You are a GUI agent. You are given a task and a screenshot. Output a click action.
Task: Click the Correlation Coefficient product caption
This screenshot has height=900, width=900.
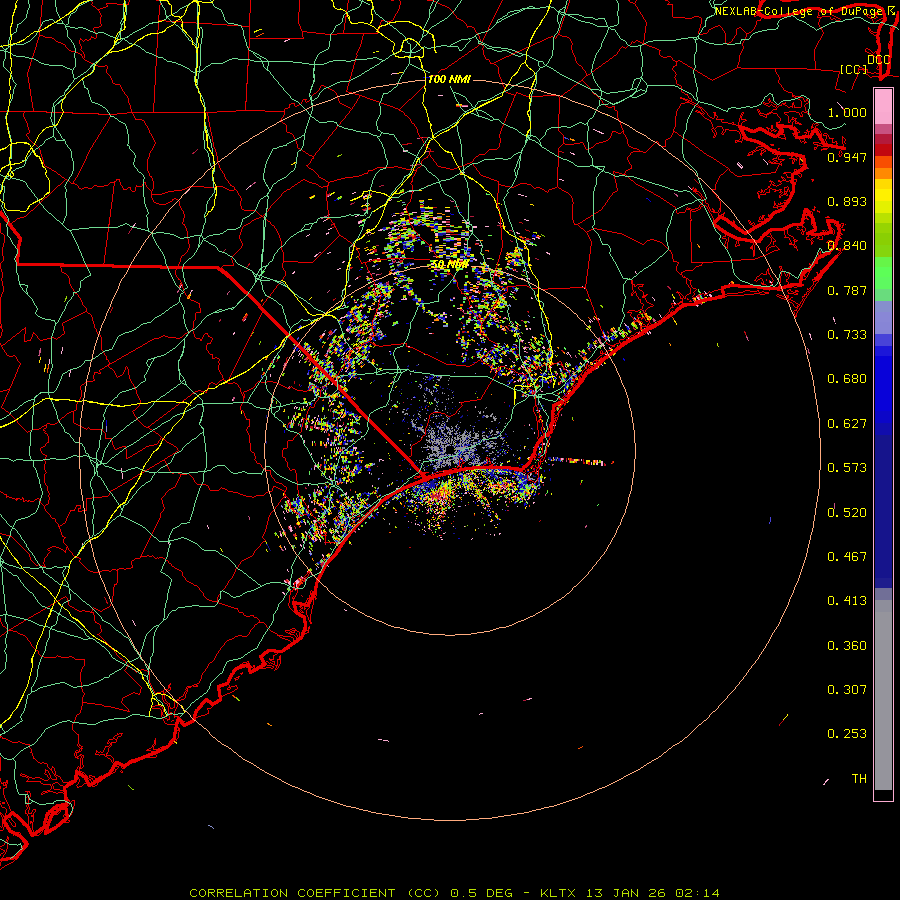[x=454, y=893]
